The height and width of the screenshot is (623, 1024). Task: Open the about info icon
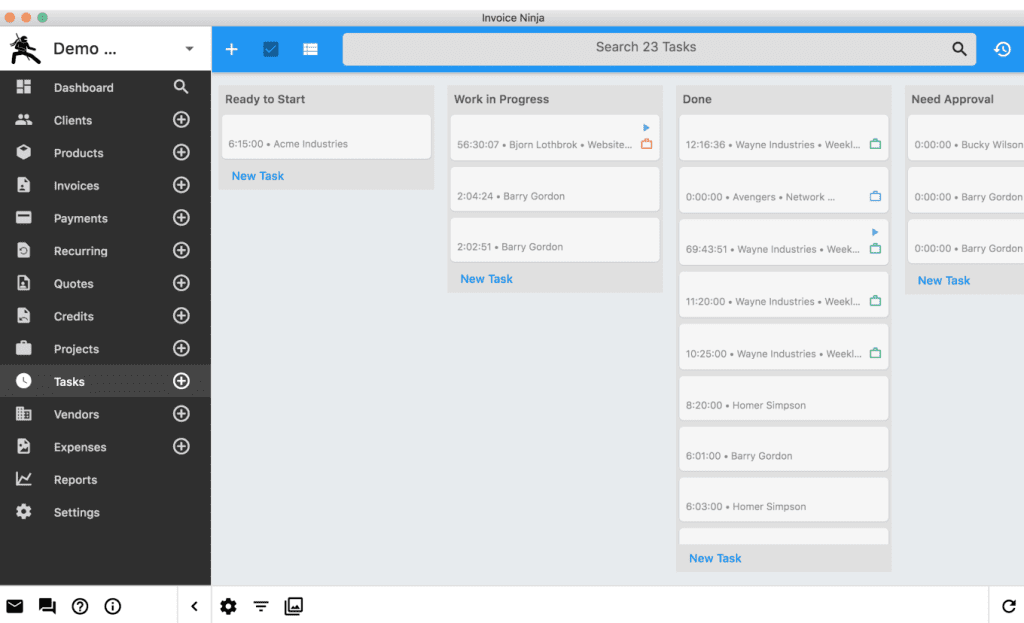112,606
